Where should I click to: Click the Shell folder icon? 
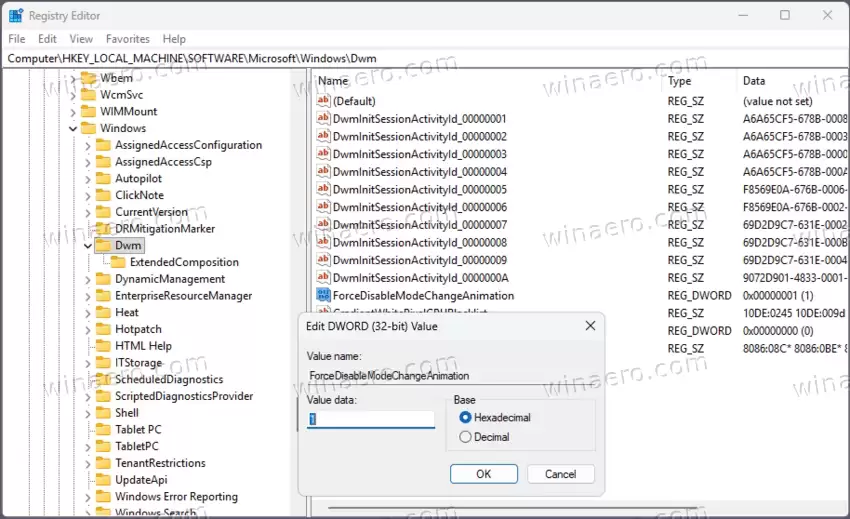103,413
